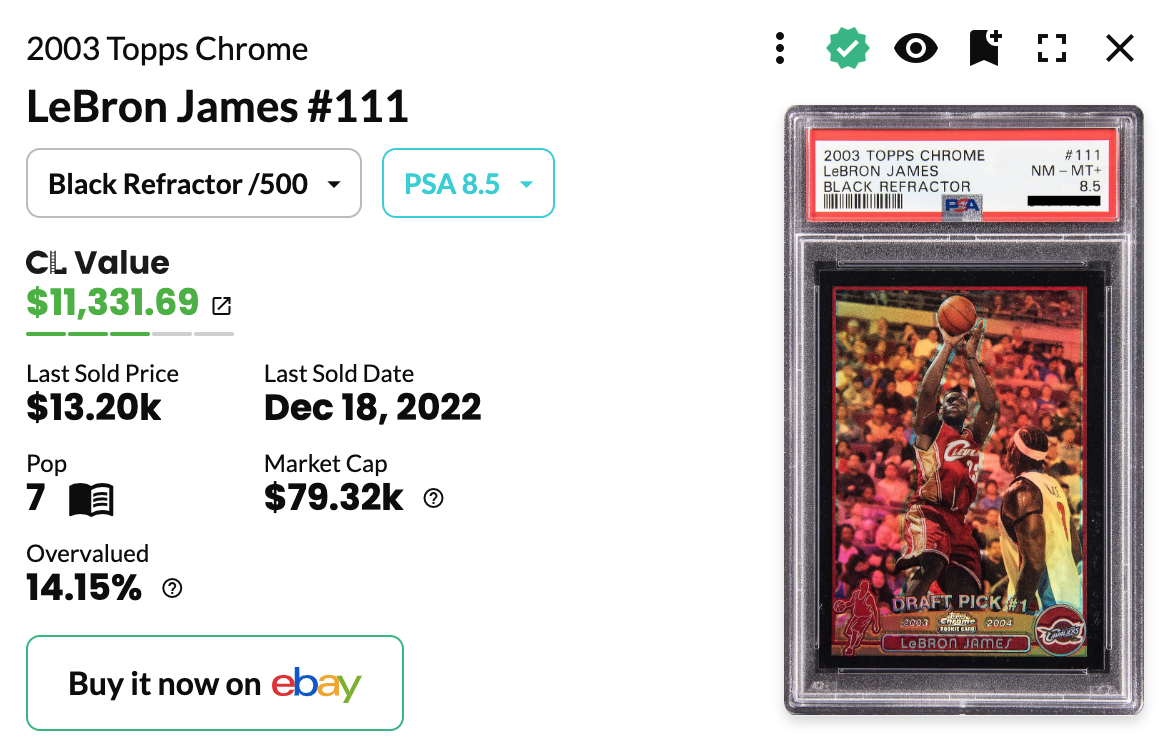Image resolution: width=1170 pixels, height=750 pixels.
Task: Click Buy it now on eBay button
Action: coord(215,683)
